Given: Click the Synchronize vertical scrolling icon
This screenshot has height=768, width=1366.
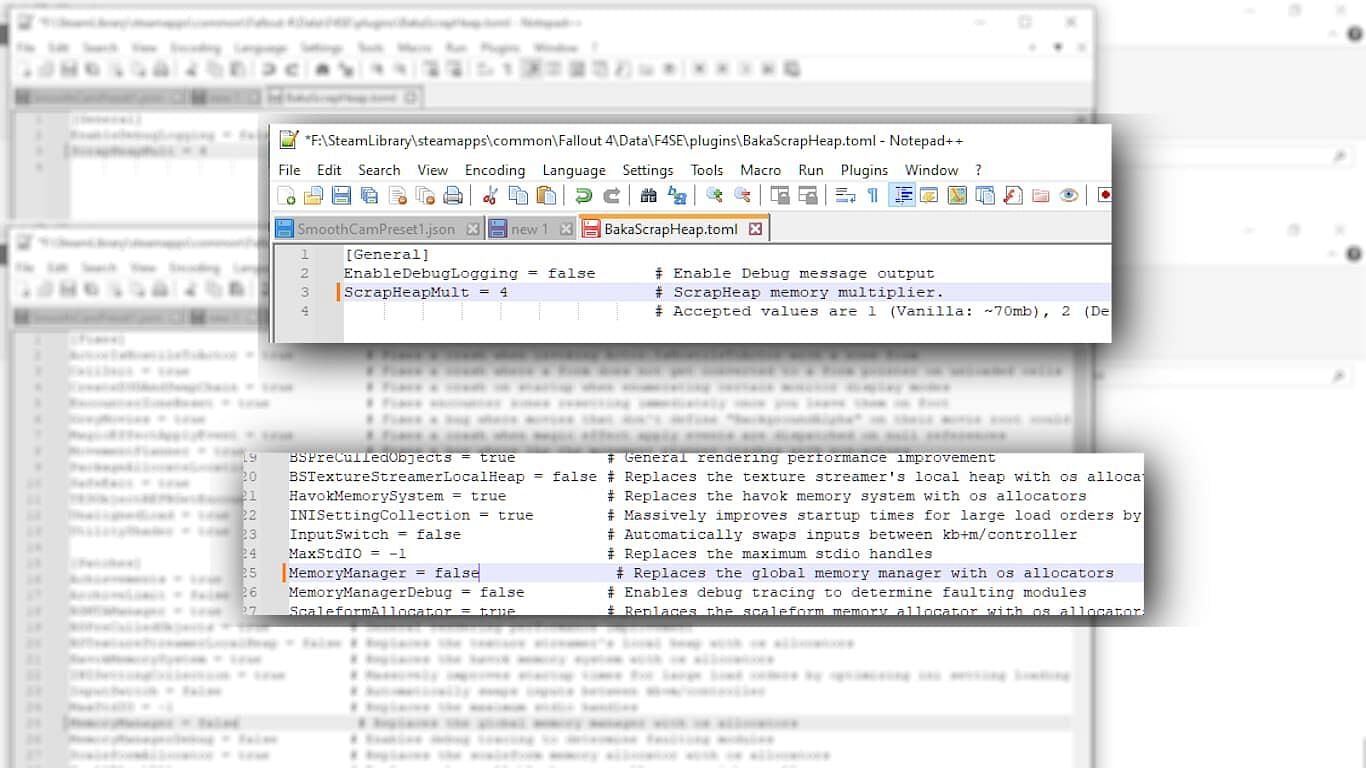Looking at the screenshot, I should tap(779, 195).
